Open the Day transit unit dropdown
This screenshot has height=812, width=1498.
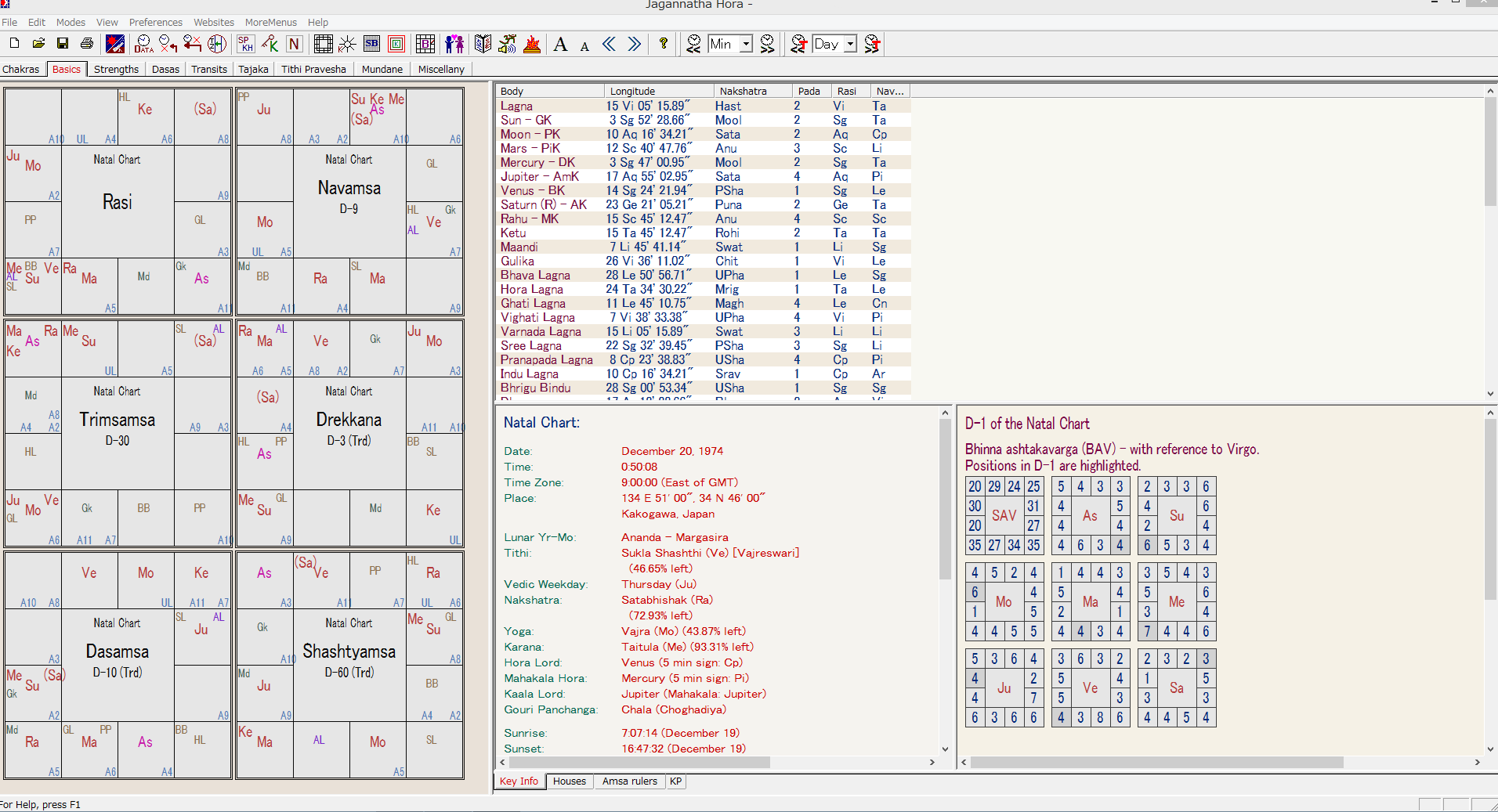850,44
